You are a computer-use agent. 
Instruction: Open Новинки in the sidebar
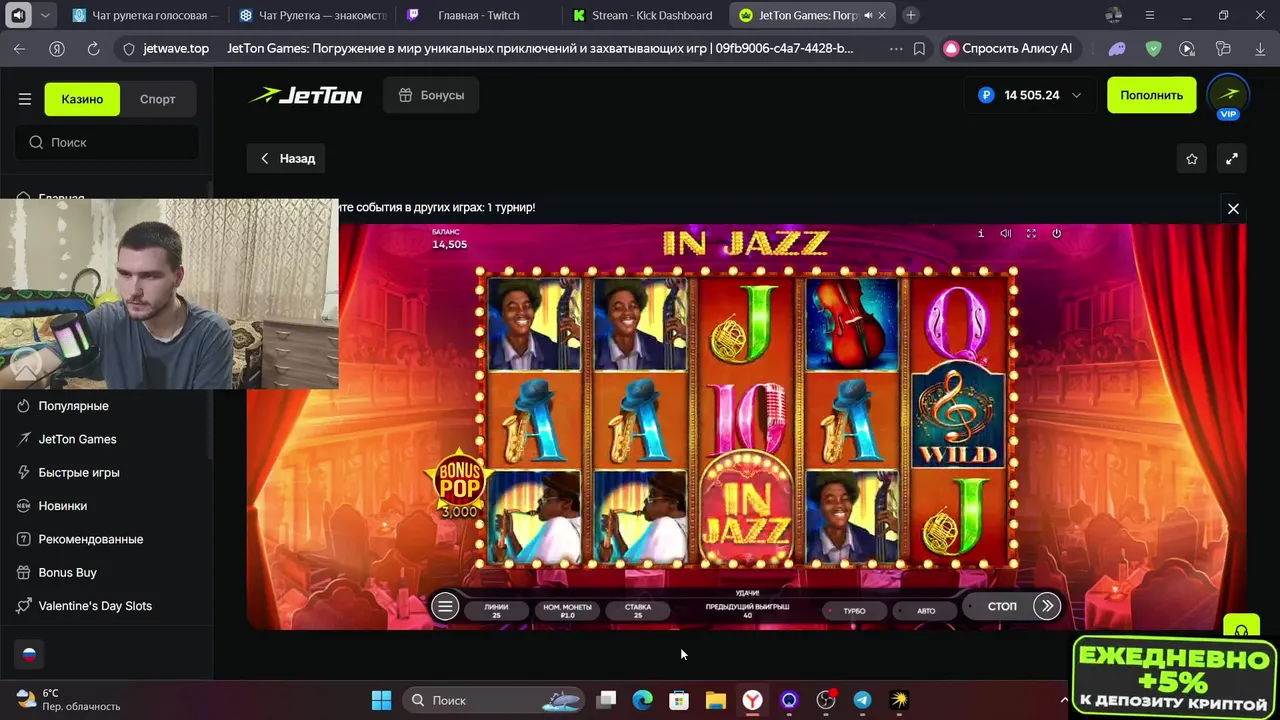[x=62, y=506]
